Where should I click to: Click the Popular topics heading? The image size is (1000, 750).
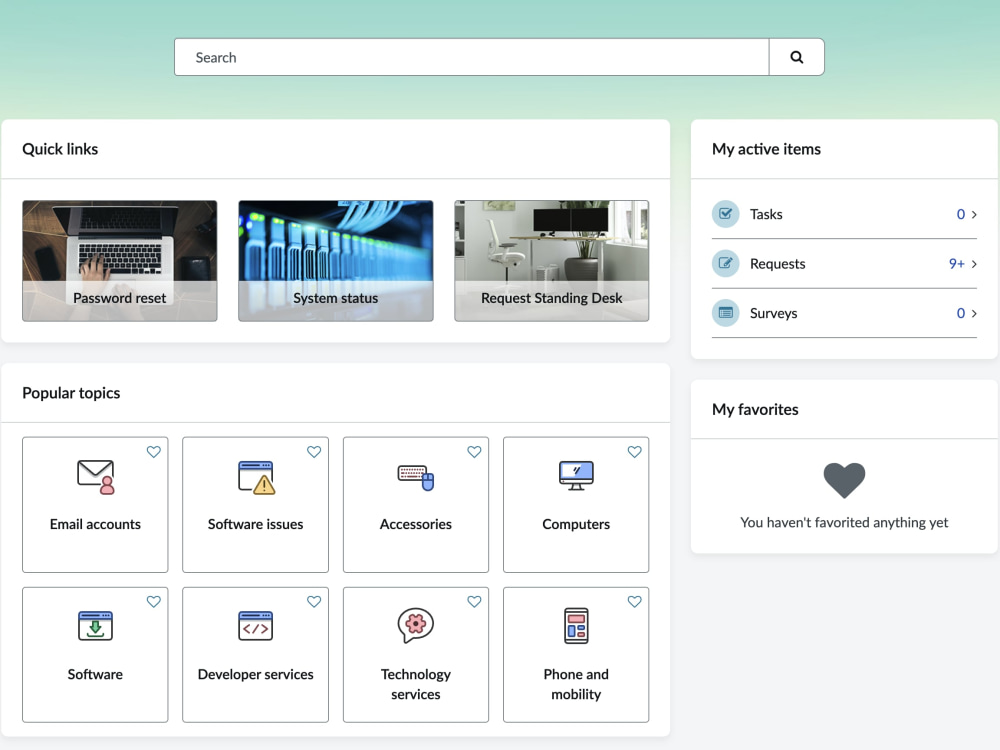pos(71,393)
